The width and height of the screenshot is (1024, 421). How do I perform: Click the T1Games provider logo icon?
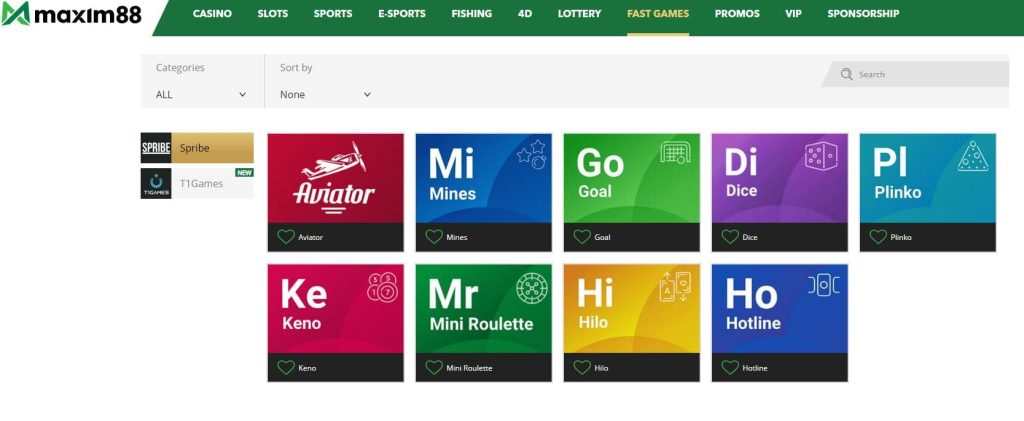click(x=156, y=183)
